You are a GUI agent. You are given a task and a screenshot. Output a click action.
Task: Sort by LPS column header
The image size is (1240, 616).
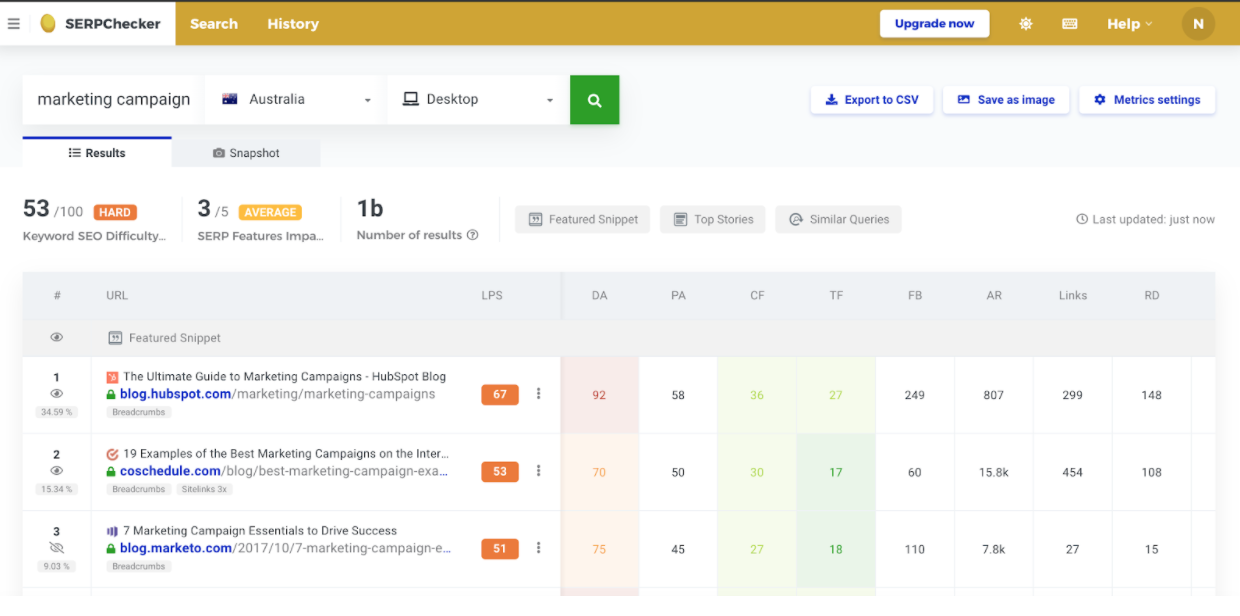click(x=491, y=296)
